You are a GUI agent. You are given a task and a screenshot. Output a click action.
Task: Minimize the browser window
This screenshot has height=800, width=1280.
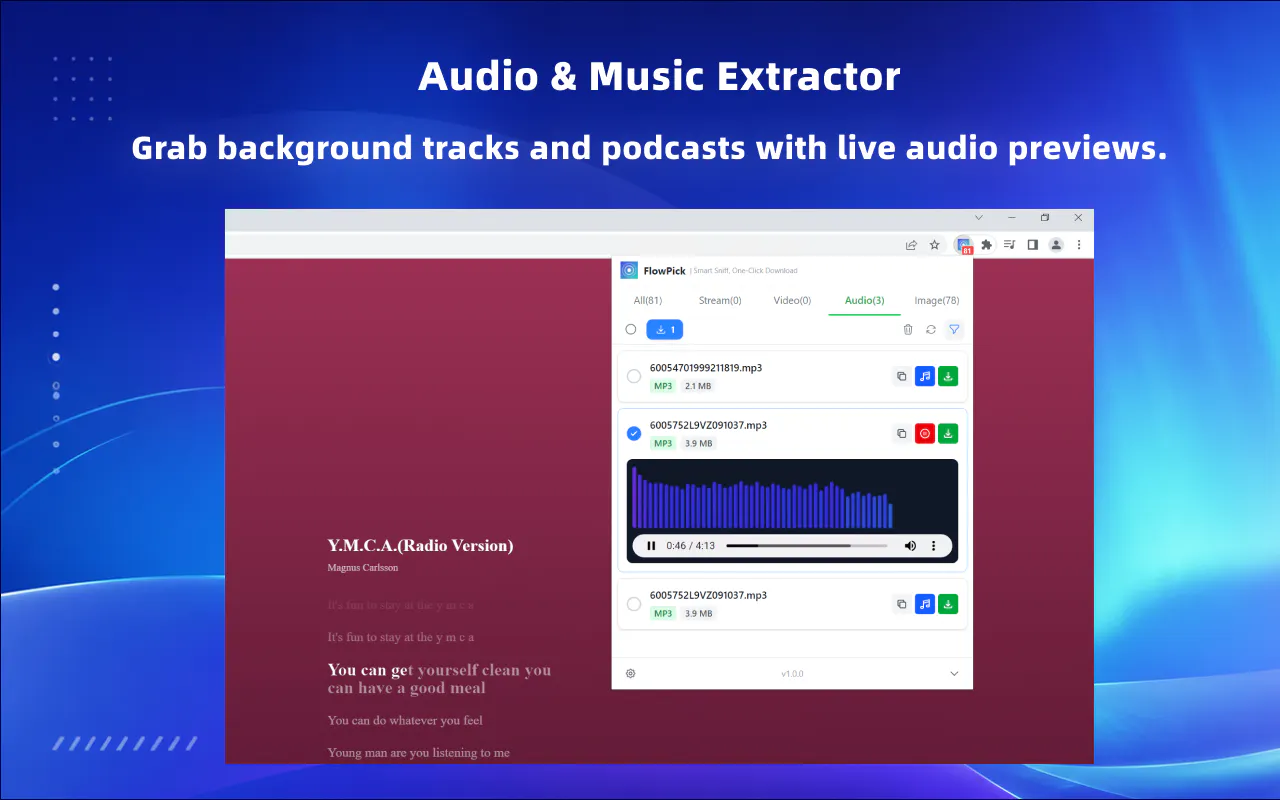pos(1012,217)
